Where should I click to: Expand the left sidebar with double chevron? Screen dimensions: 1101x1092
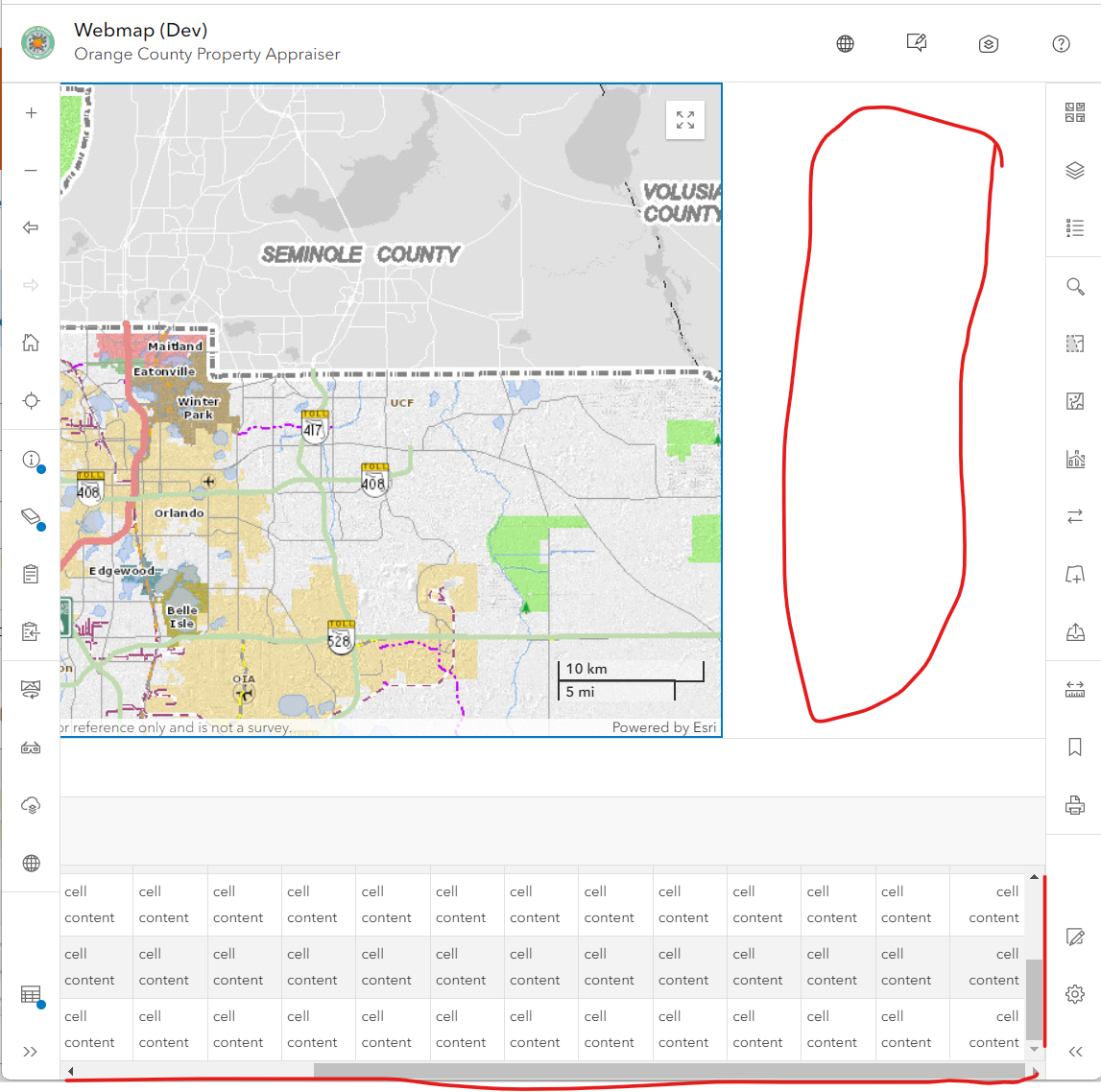coord(31,1051)
